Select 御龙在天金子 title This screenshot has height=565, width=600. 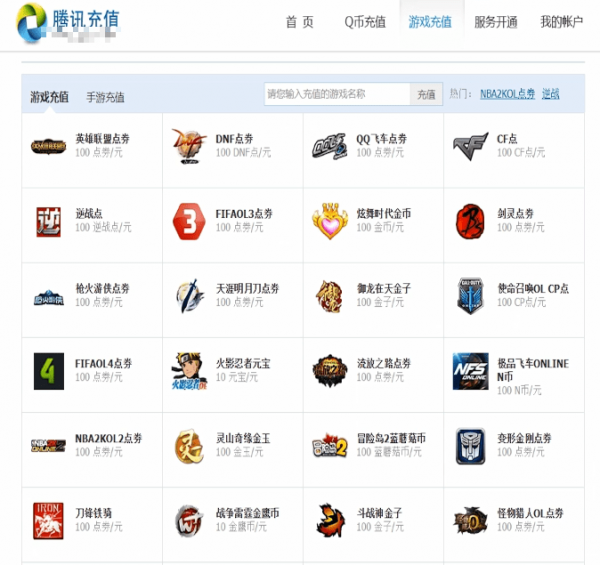pos(384,288)
